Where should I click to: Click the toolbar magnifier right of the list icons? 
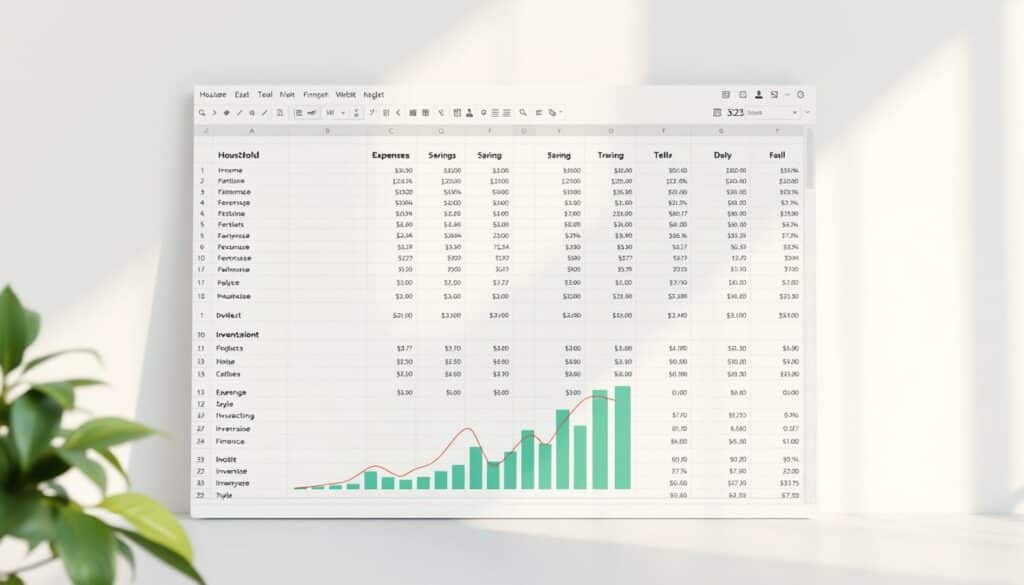[x=523, y=112]
